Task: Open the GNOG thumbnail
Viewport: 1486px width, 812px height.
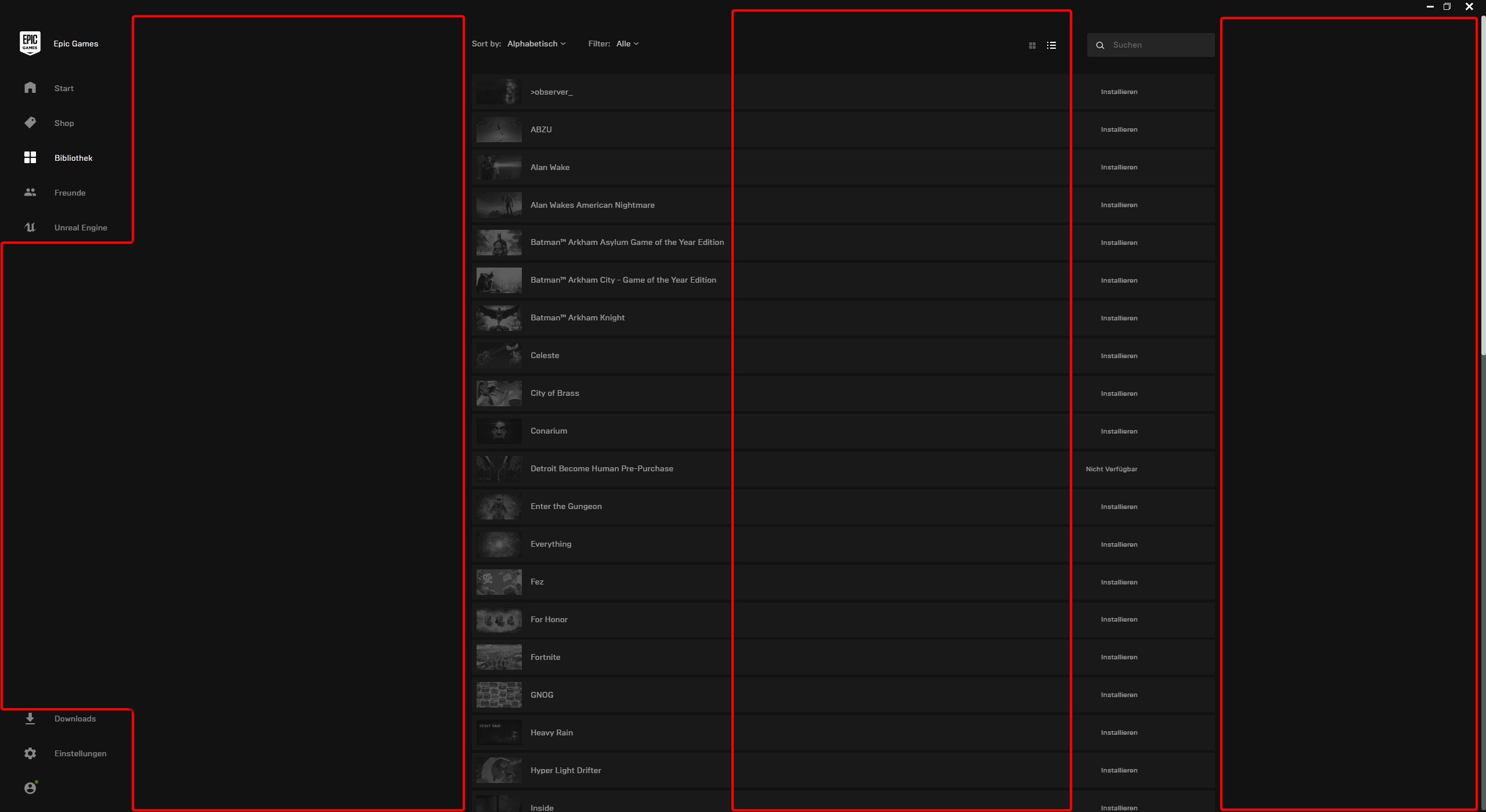Action: point(499,695)
